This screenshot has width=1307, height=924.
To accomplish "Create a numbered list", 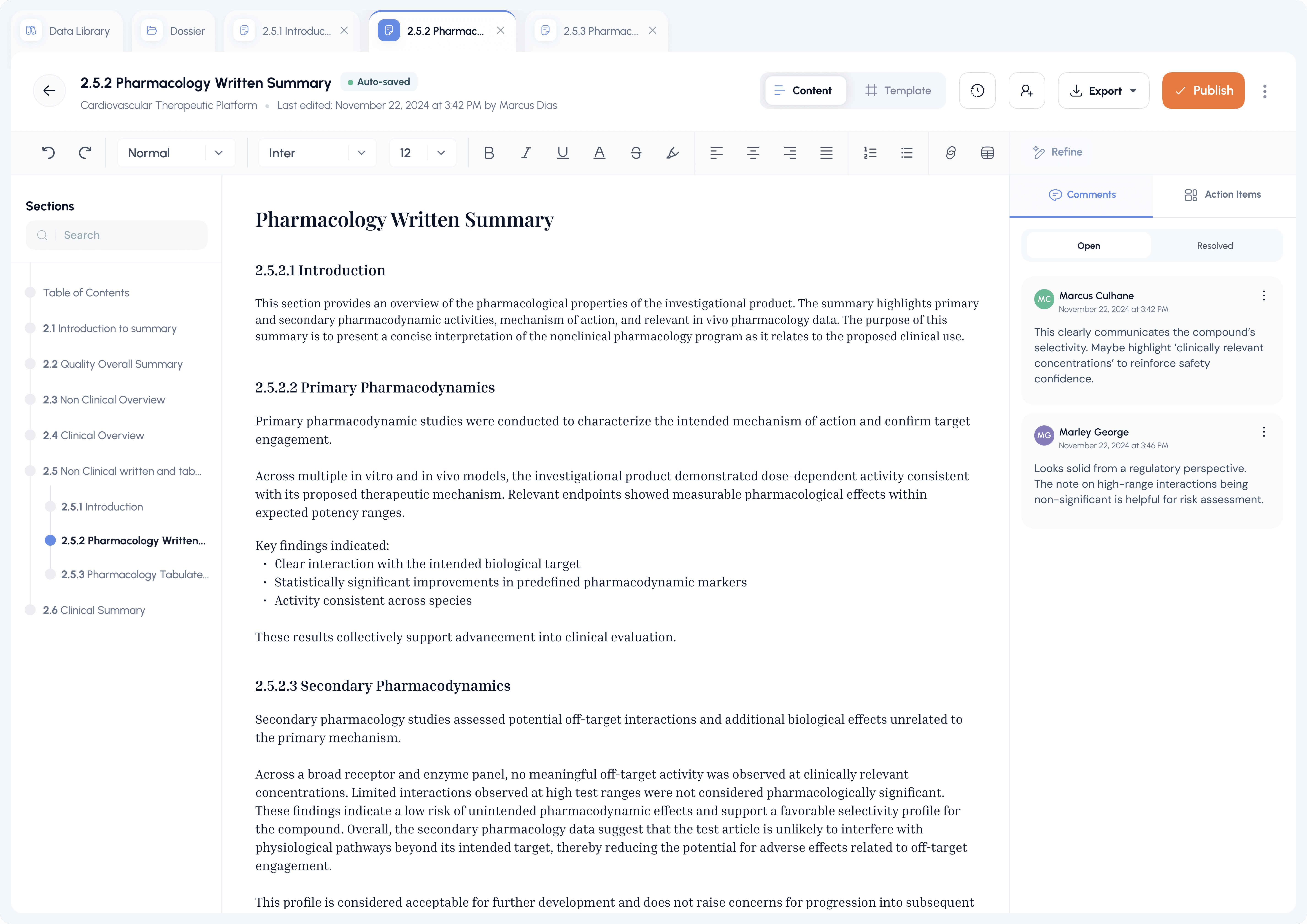I will coord(870,153).
